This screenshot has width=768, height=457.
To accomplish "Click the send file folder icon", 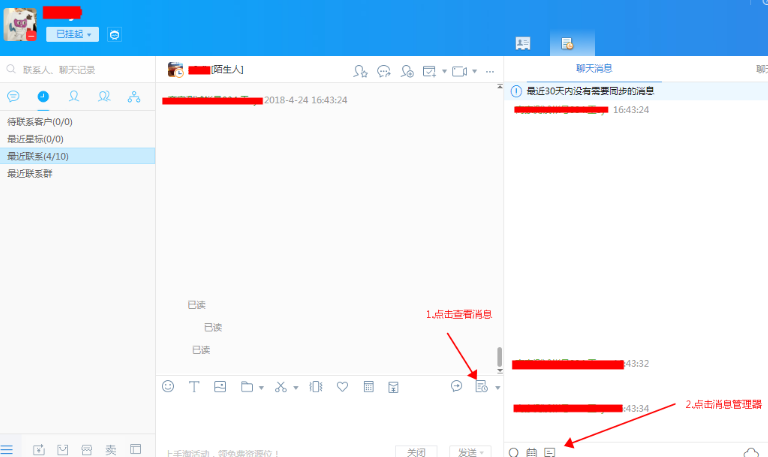I will [247, 387].
